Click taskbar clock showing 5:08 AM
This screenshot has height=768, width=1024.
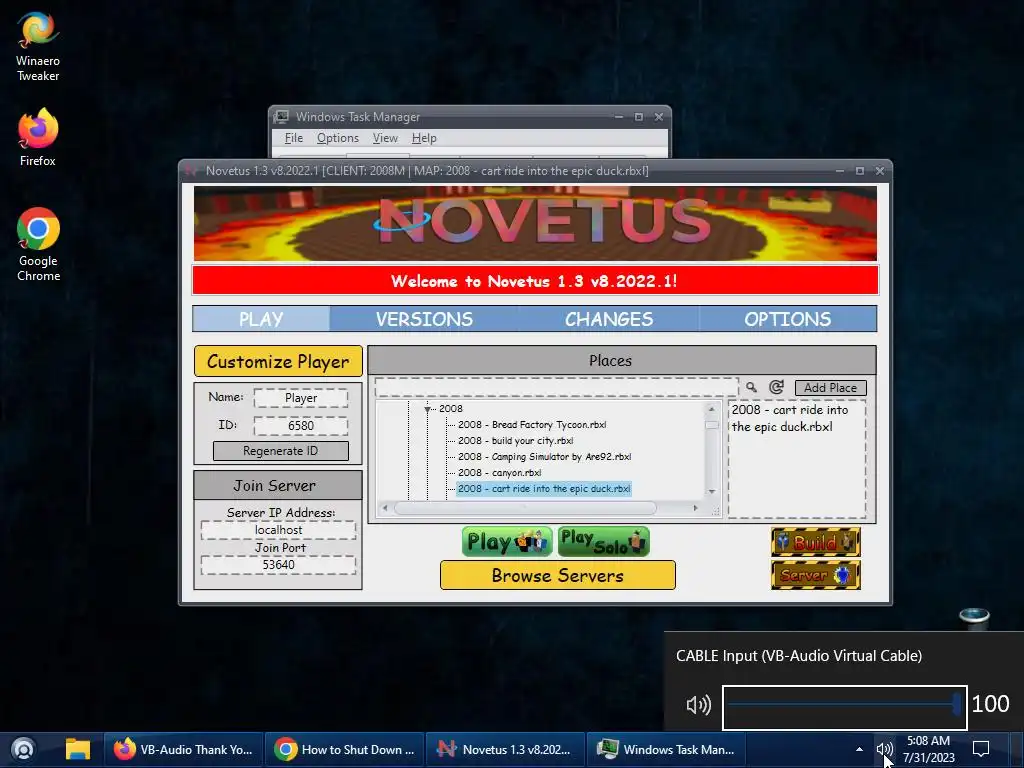(928, 750)
